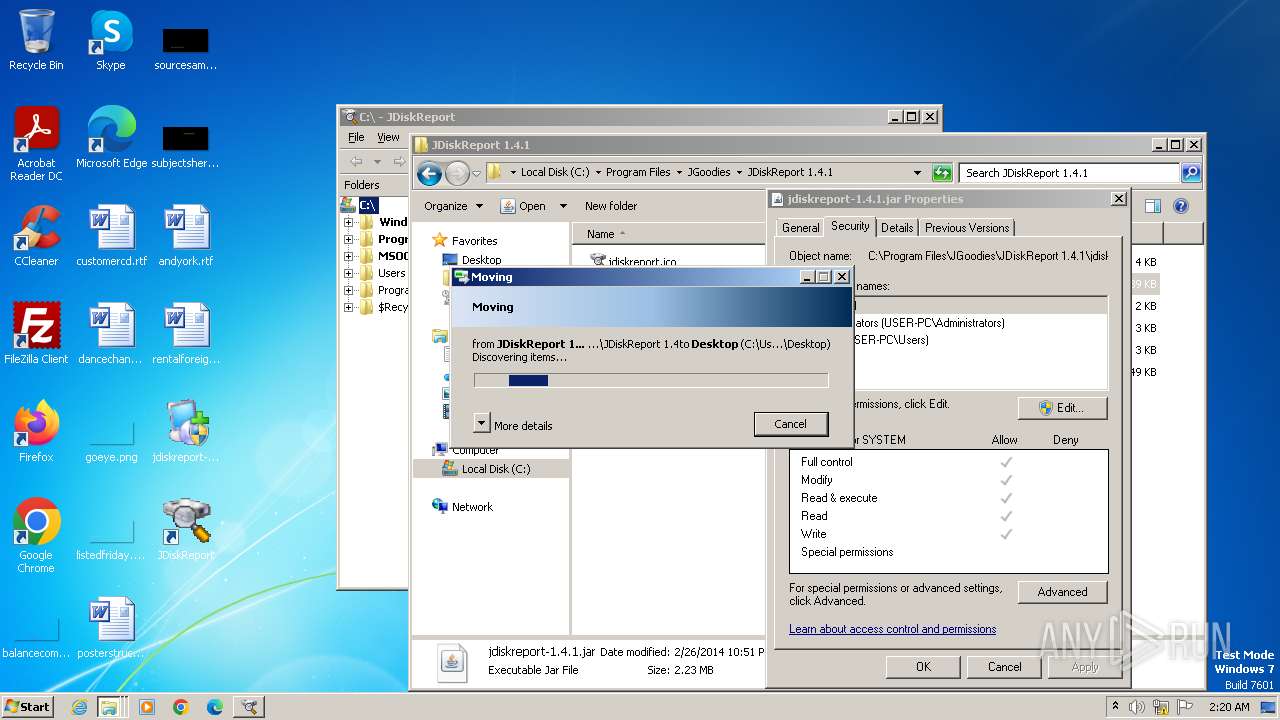Image resolution: width=1280 pixels, height=720 pixels.
Task: Switch to the General tab
Action: [801, 228]
